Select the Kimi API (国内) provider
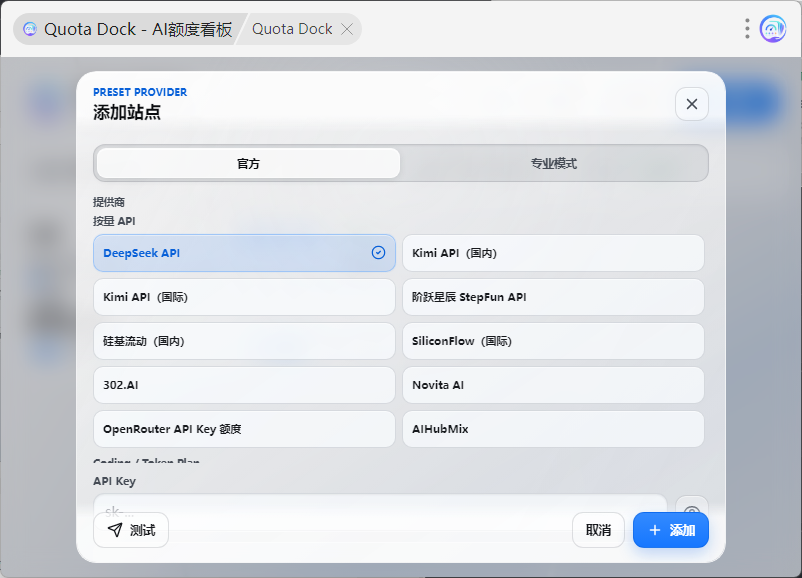 (553, 253)
